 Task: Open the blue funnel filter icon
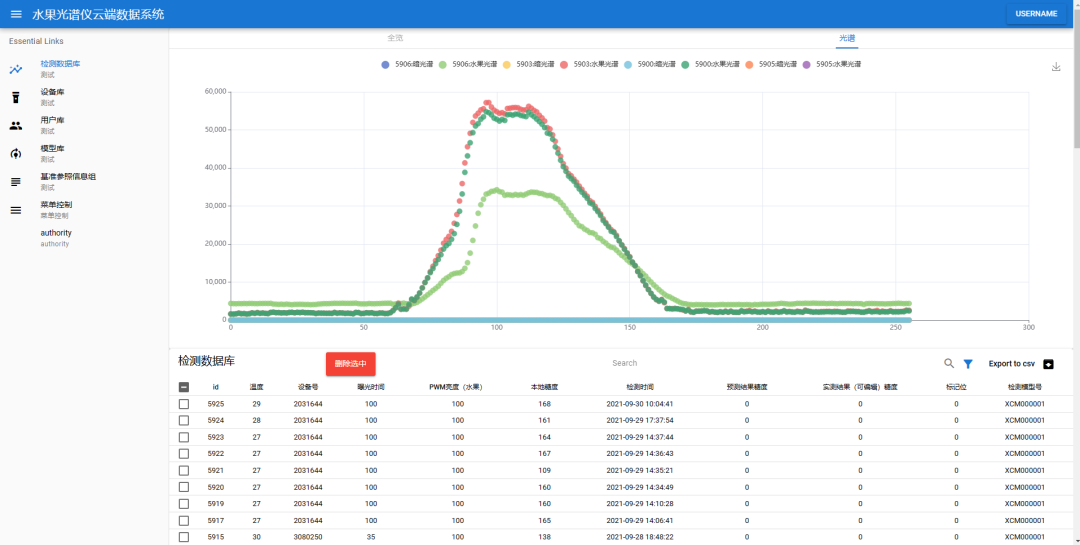[x=968, y=364]
